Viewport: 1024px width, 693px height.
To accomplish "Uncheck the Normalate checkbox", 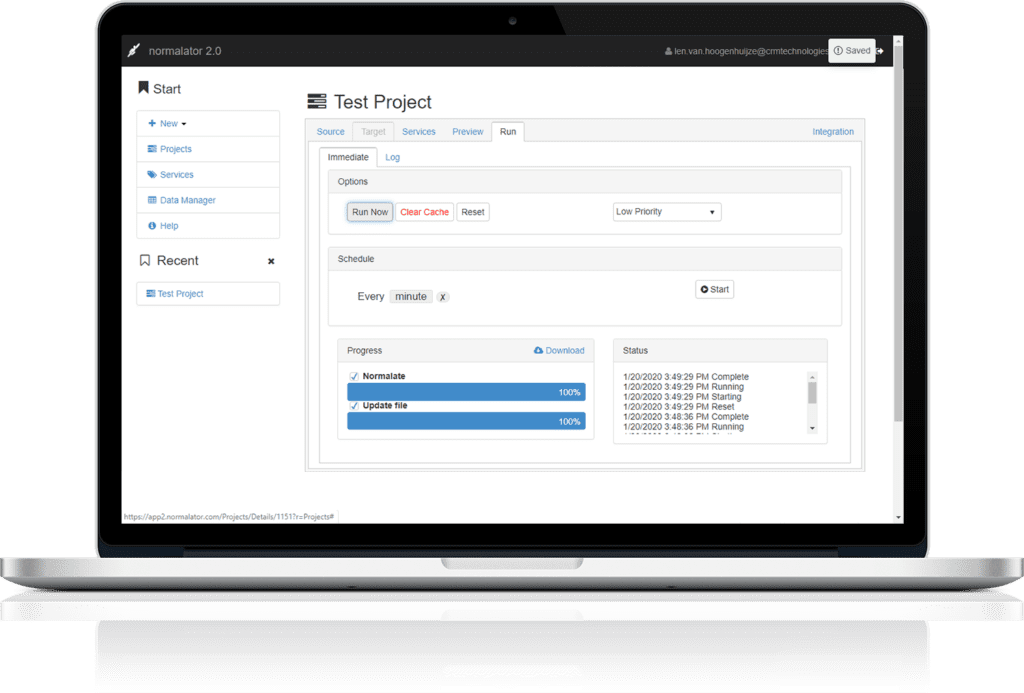I will click(353, 375).
